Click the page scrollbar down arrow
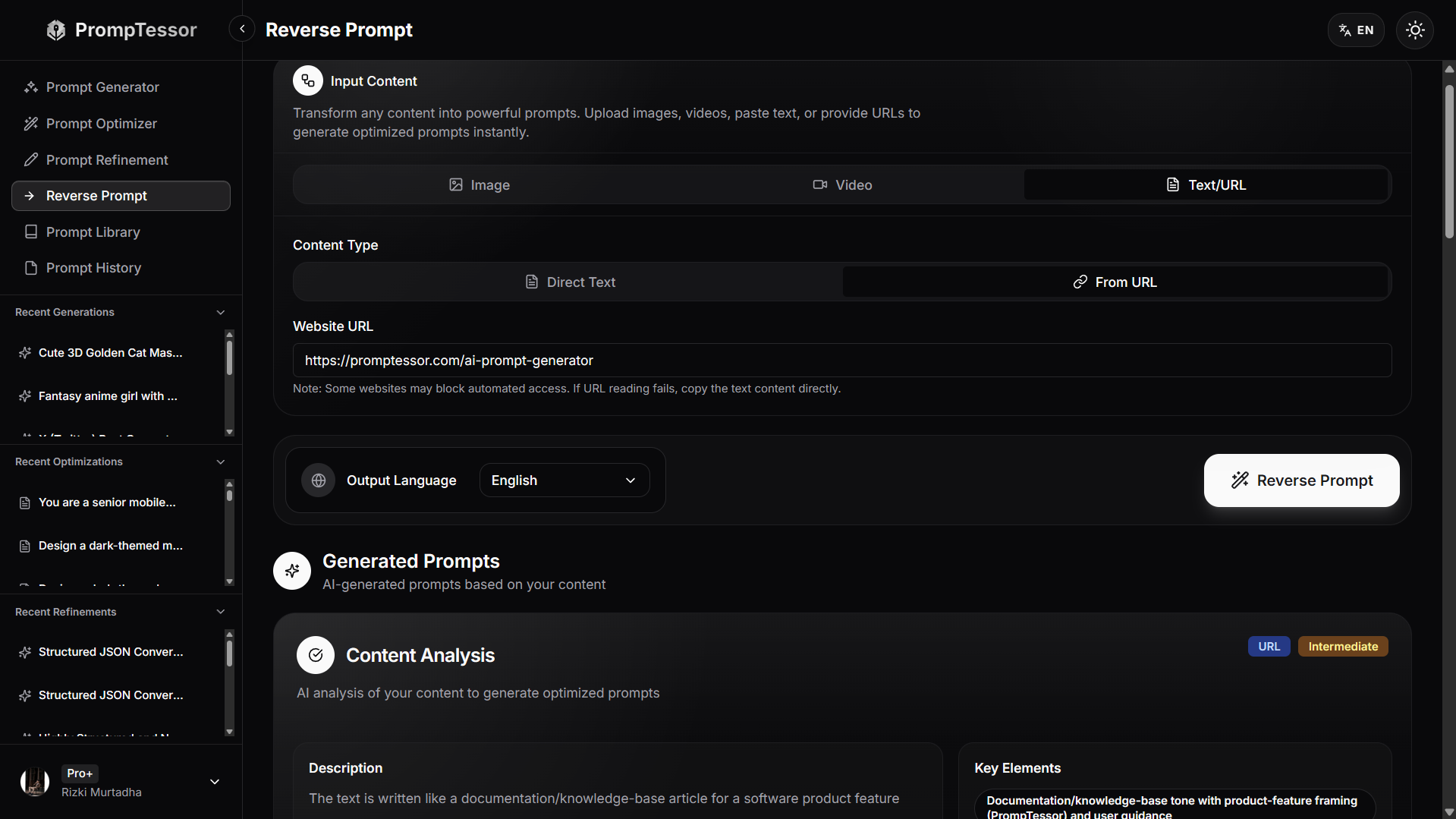Image resolution: width=1456 pixels, height=819 pixels. (1449, 812)
